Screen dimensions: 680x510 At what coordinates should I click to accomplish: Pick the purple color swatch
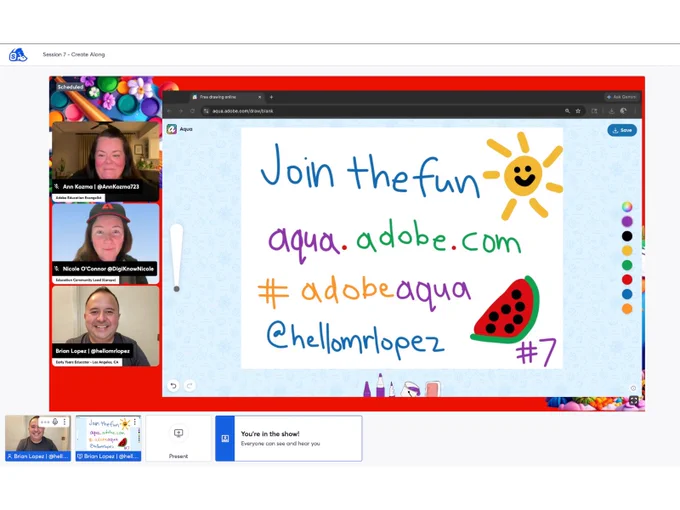pyautogui.click(x=627, y=222)
